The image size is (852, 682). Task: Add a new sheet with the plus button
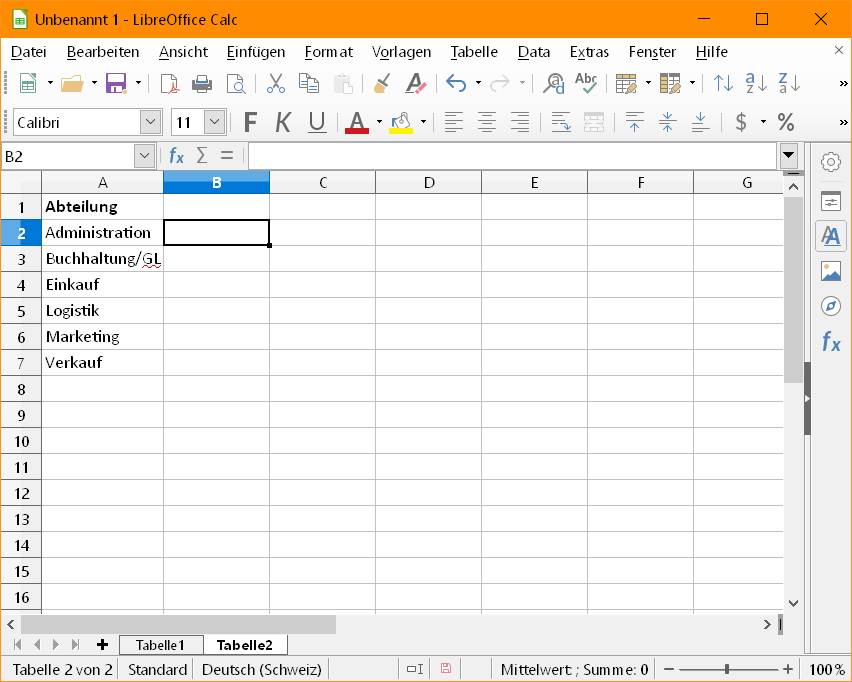coord(102,645)
